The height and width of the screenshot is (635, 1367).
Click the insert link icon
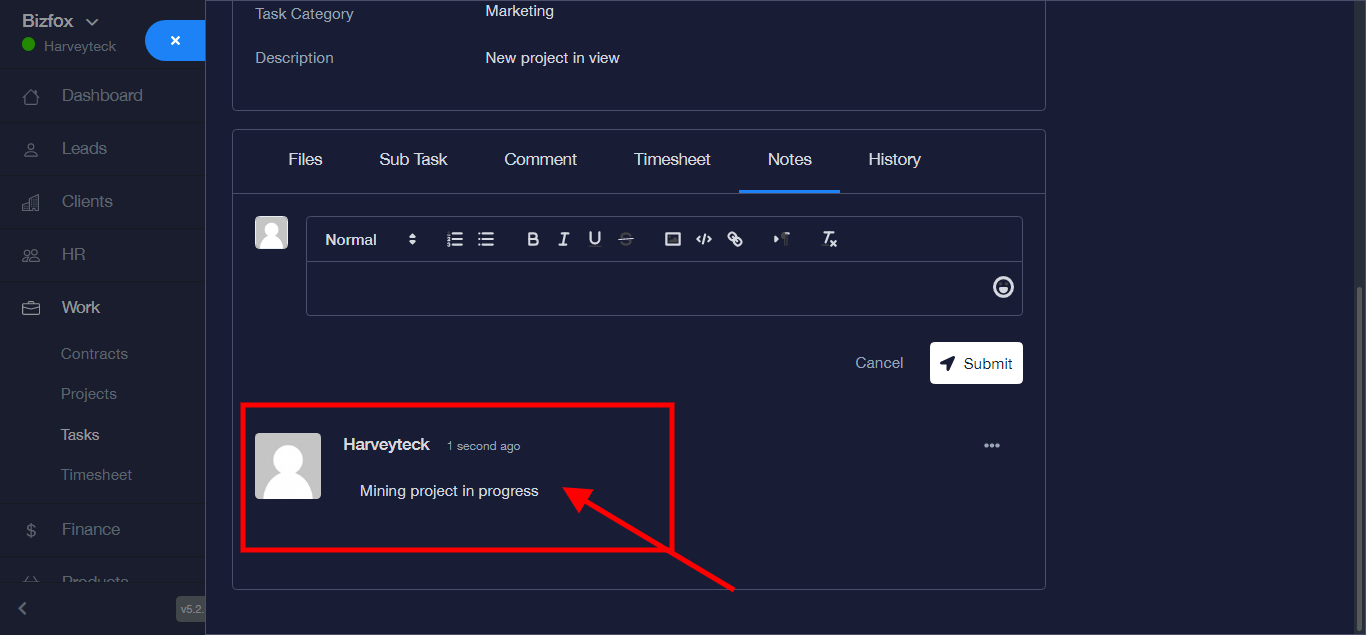[x=735, y=239]
